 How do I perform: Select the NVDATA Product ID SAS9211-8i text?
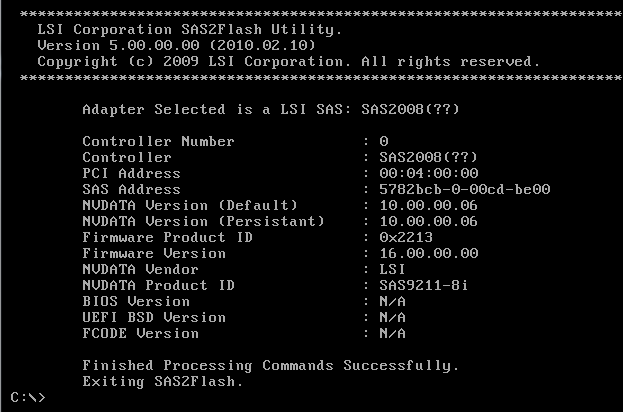click(424, 285)
